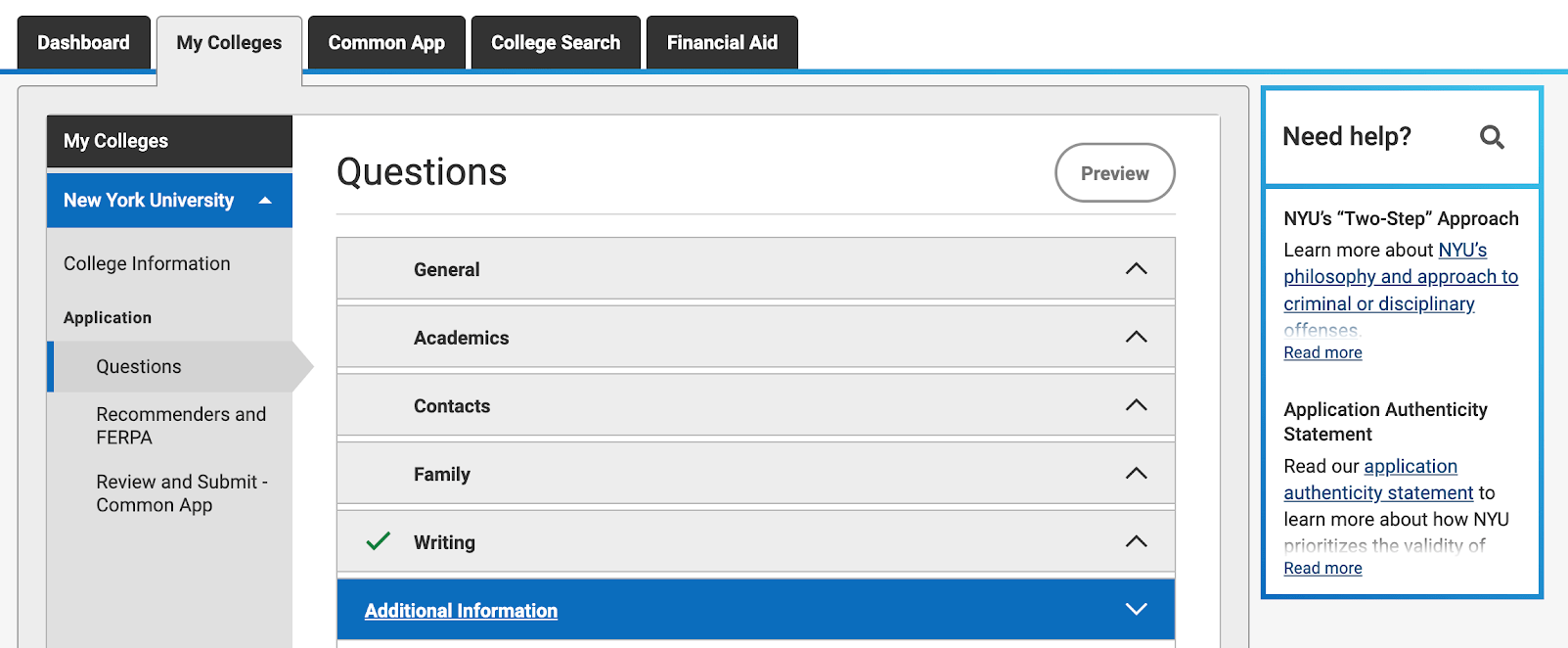Viewport: 1568px width, 648px height.
Task: Collapse the General section chevron
Action: click(1136, 269)
